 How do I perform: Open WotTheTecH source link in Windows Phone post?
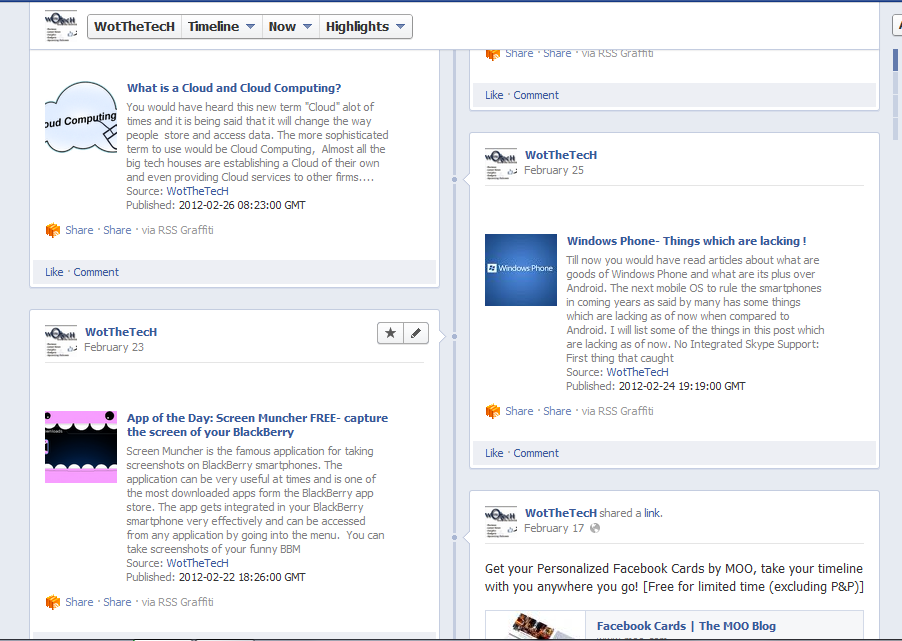[x=637, y=372]
